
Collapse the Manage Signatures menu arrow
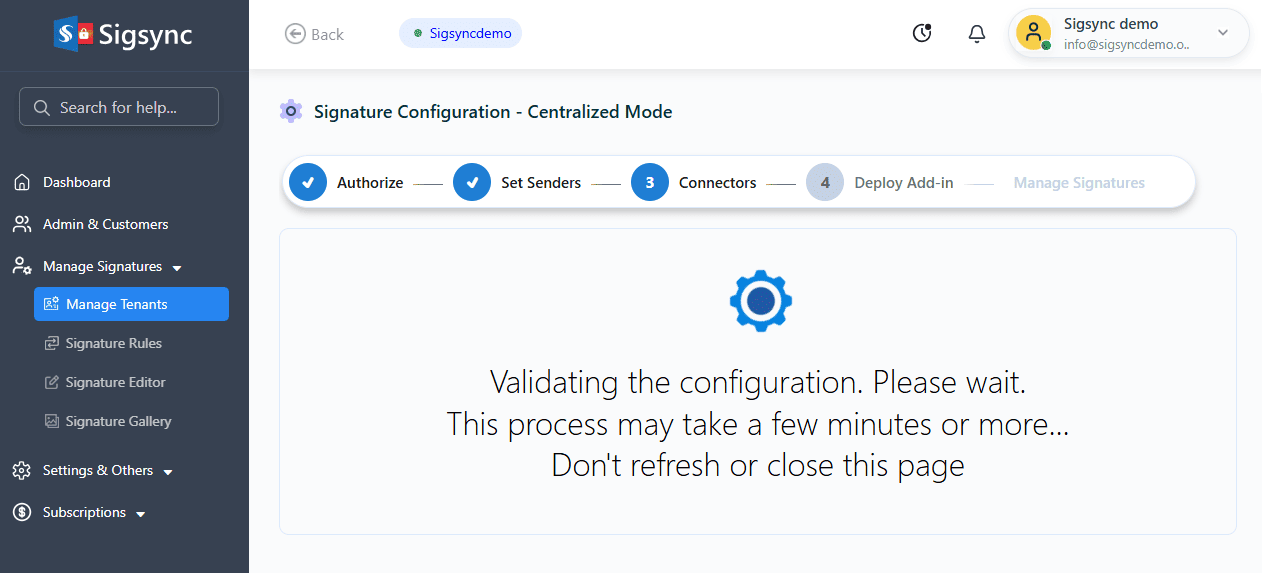(x=177, y=268)
